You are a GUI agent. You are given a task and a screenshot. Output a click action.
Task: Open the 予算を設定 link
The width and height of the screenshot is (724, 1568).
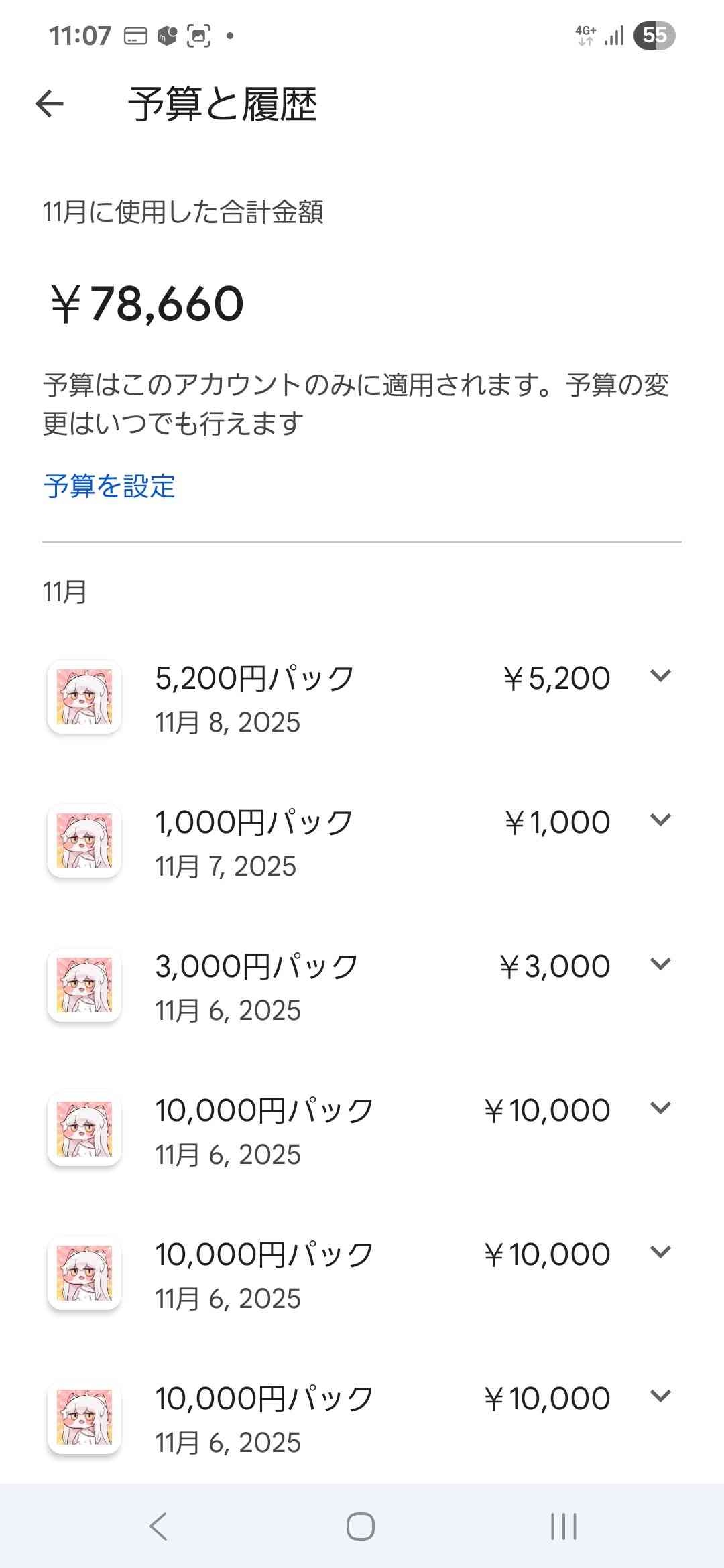coord(109,486)
